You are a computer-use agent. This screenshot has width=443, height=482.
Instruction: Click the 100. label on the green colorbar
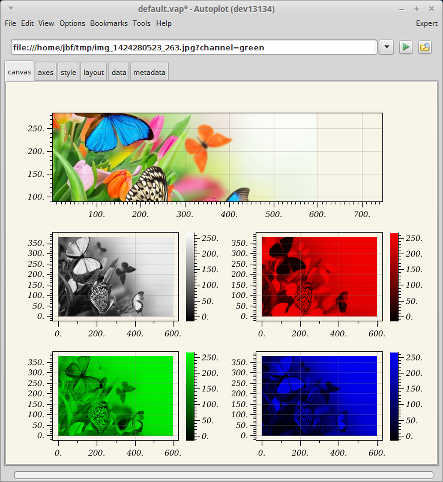(210, 404)
